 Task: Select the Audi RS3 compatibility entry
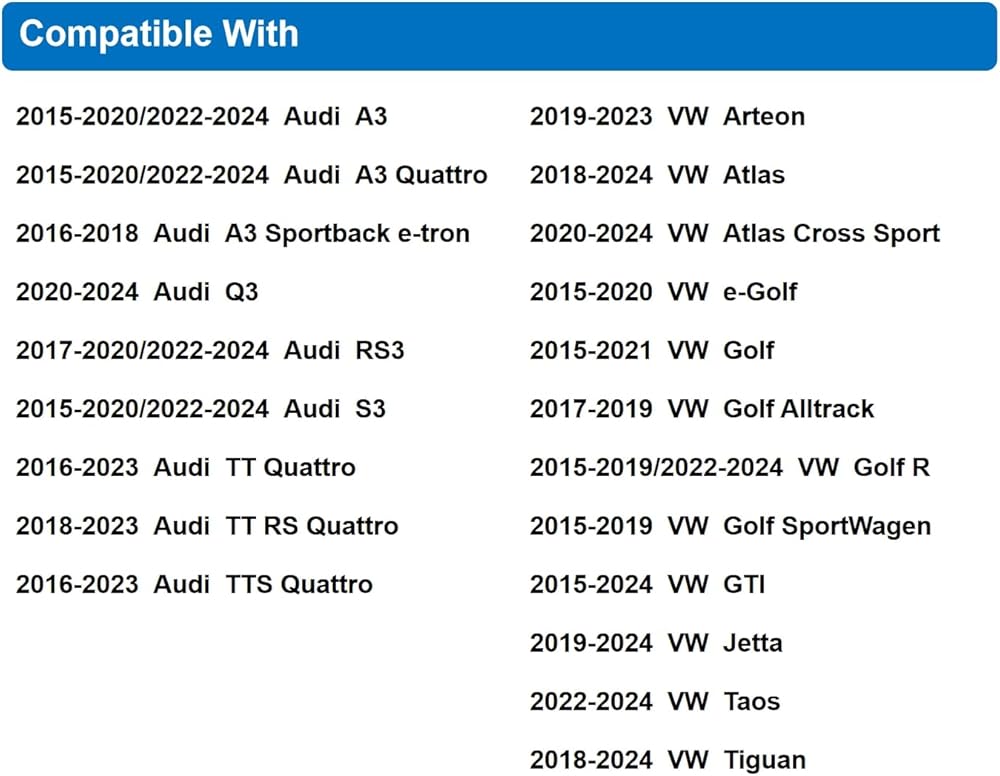coord(210,351)
